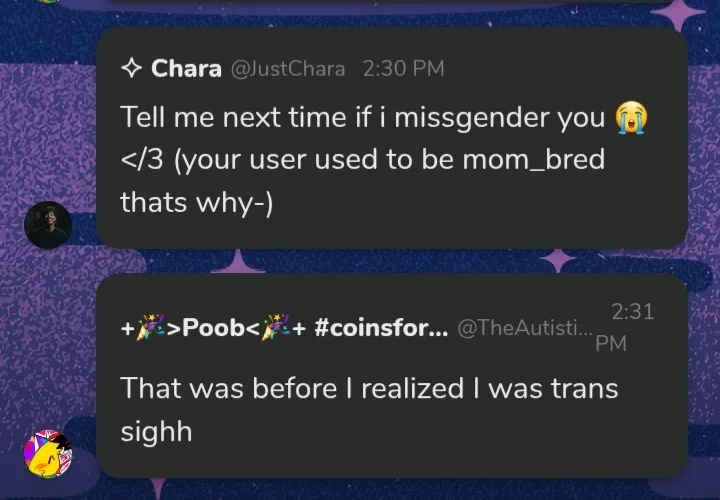The image size is (720, 500).
Task: Click the party popper emoji before >Poob<
Action: point(151,328)
